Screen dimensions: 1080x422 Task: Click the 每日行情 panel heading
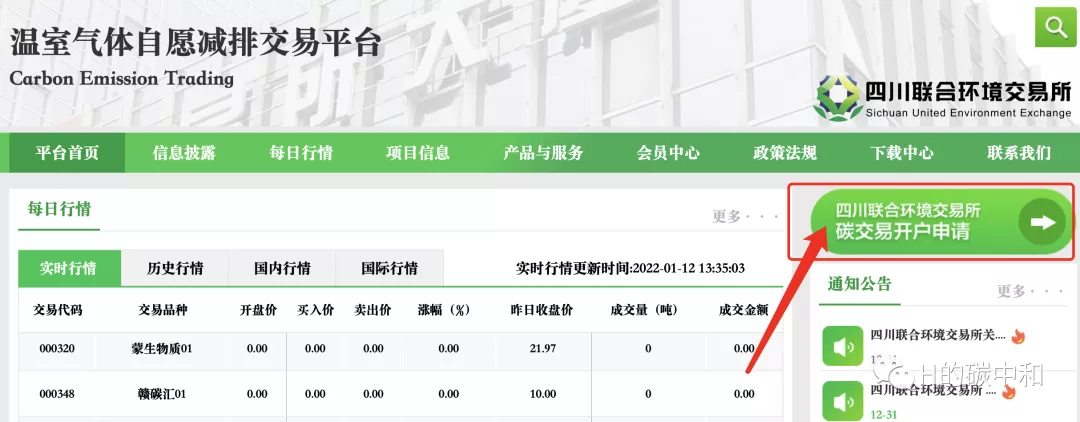[x=59, y=209]
